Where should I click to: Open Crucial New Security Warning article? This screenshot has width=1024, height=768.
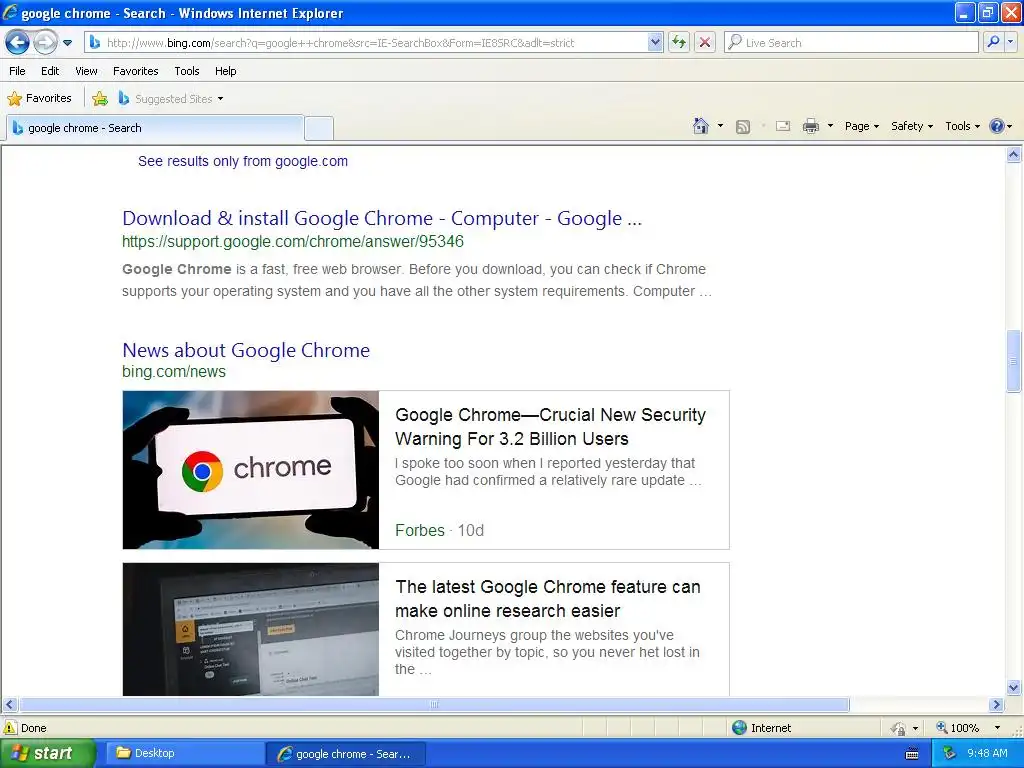pyautogui.click(x=551, y=426)
